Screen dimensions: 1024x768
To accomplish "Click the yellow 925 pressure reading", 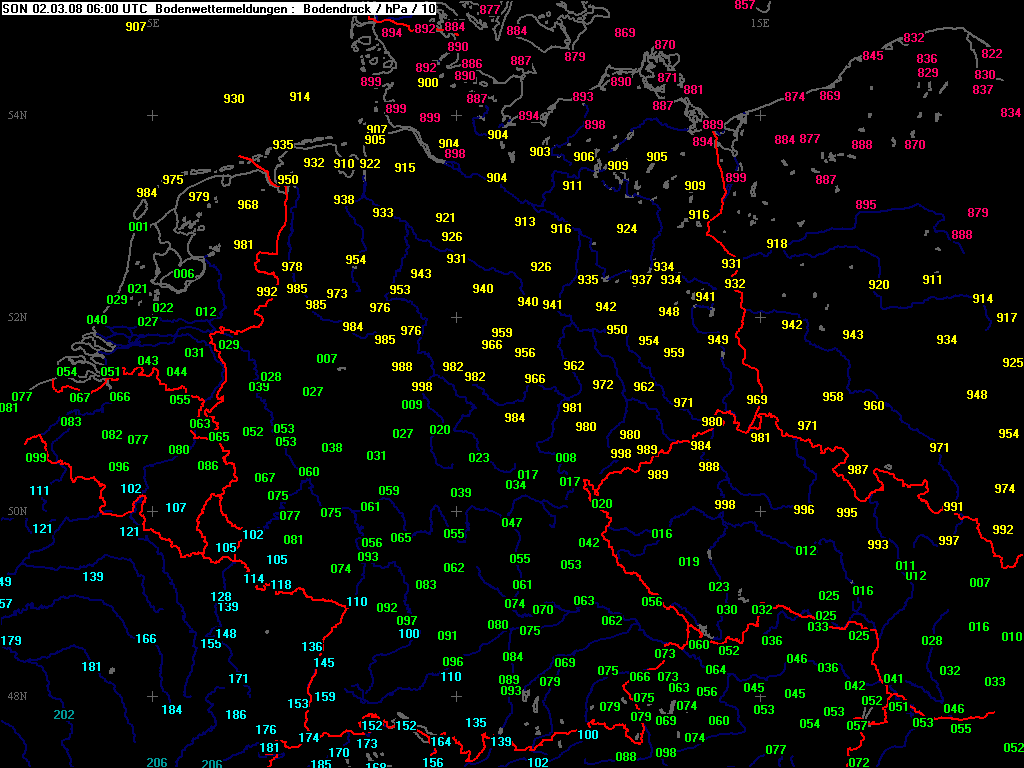I will (x=1013, y=363).
